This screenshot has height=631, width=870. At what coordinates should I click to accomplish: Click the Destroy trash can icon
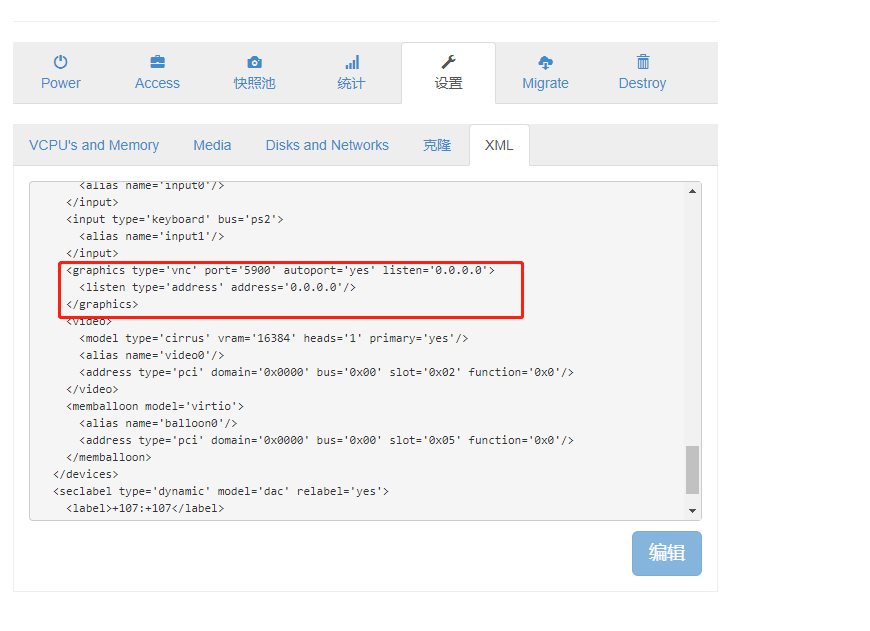click(x=642, y=61)
